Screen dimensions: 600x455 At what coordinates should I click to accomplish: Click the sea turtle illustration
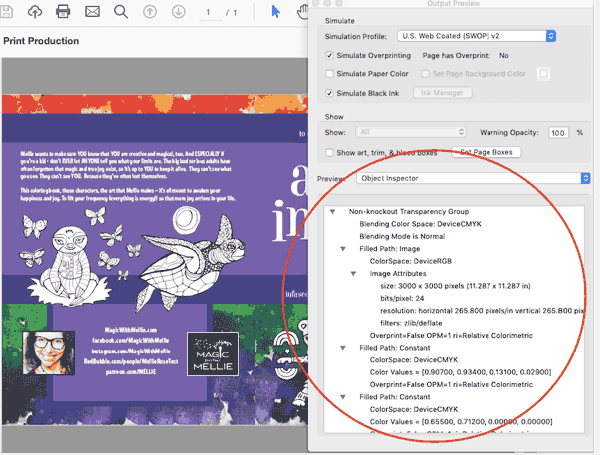(193, 261)
